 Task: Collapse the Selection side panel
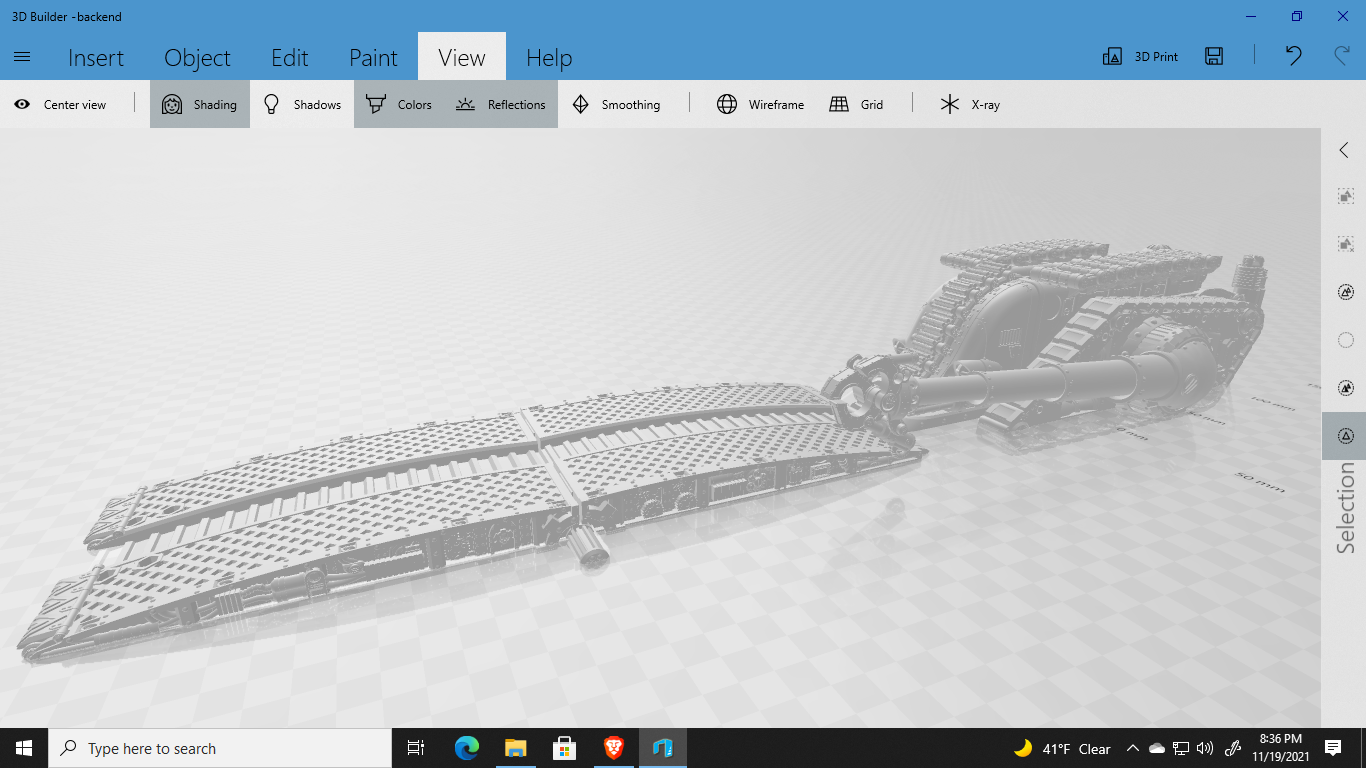pyautogui.click(x=1344, y=150)
